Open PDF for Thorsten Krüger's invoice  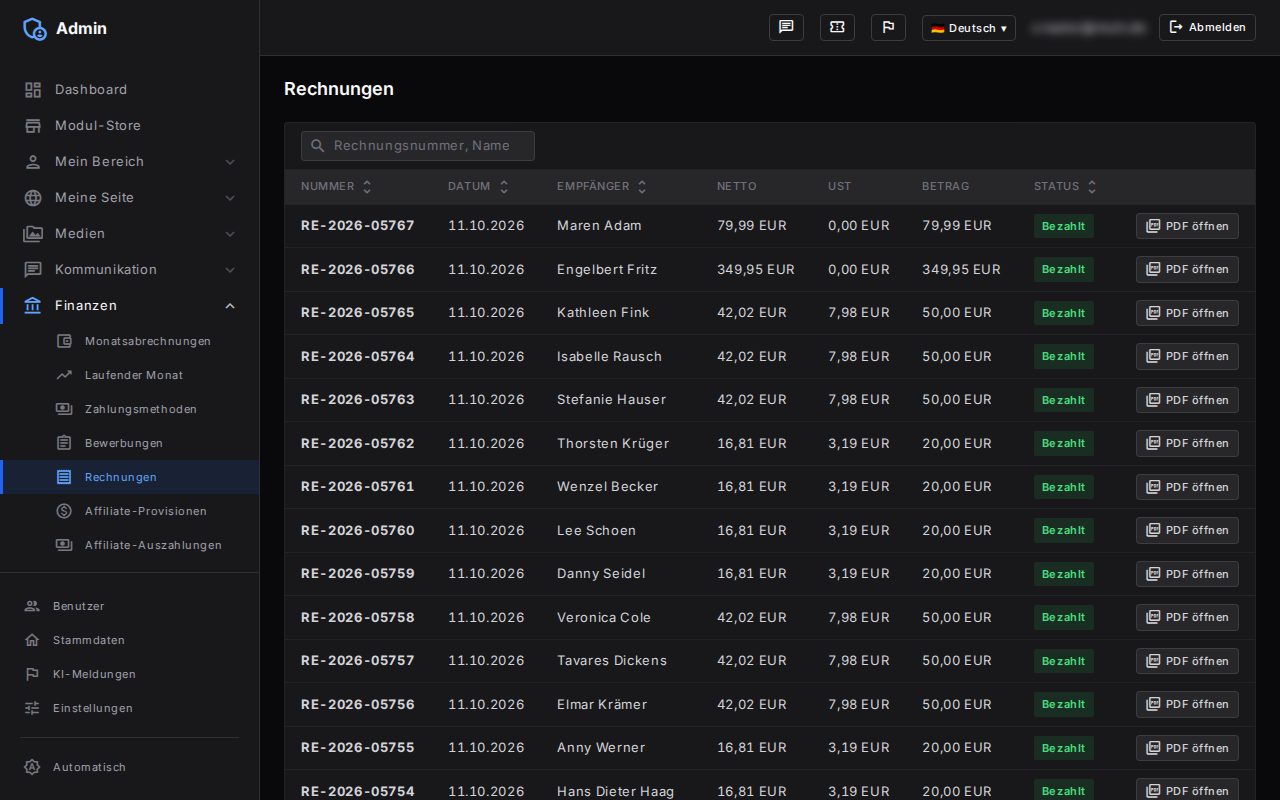[1187, 443]
